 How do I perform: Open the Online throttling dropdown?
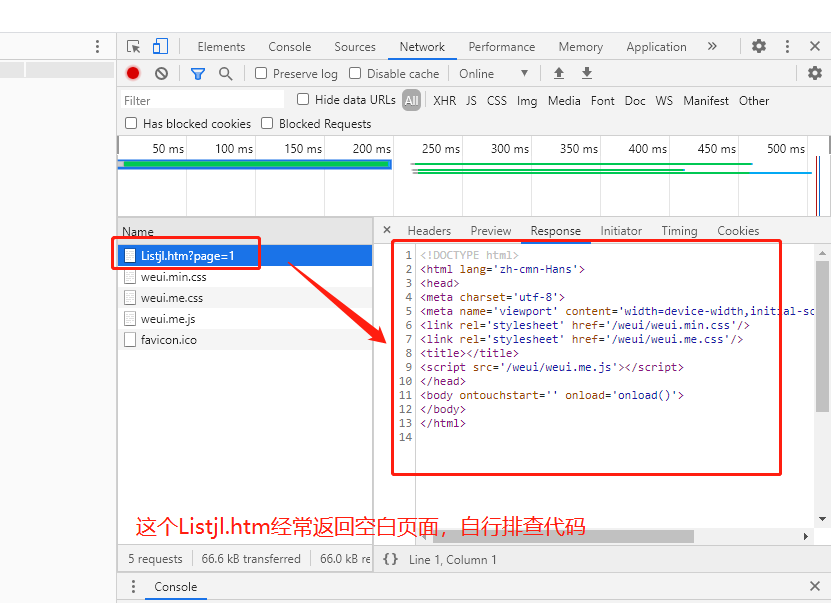493,74
